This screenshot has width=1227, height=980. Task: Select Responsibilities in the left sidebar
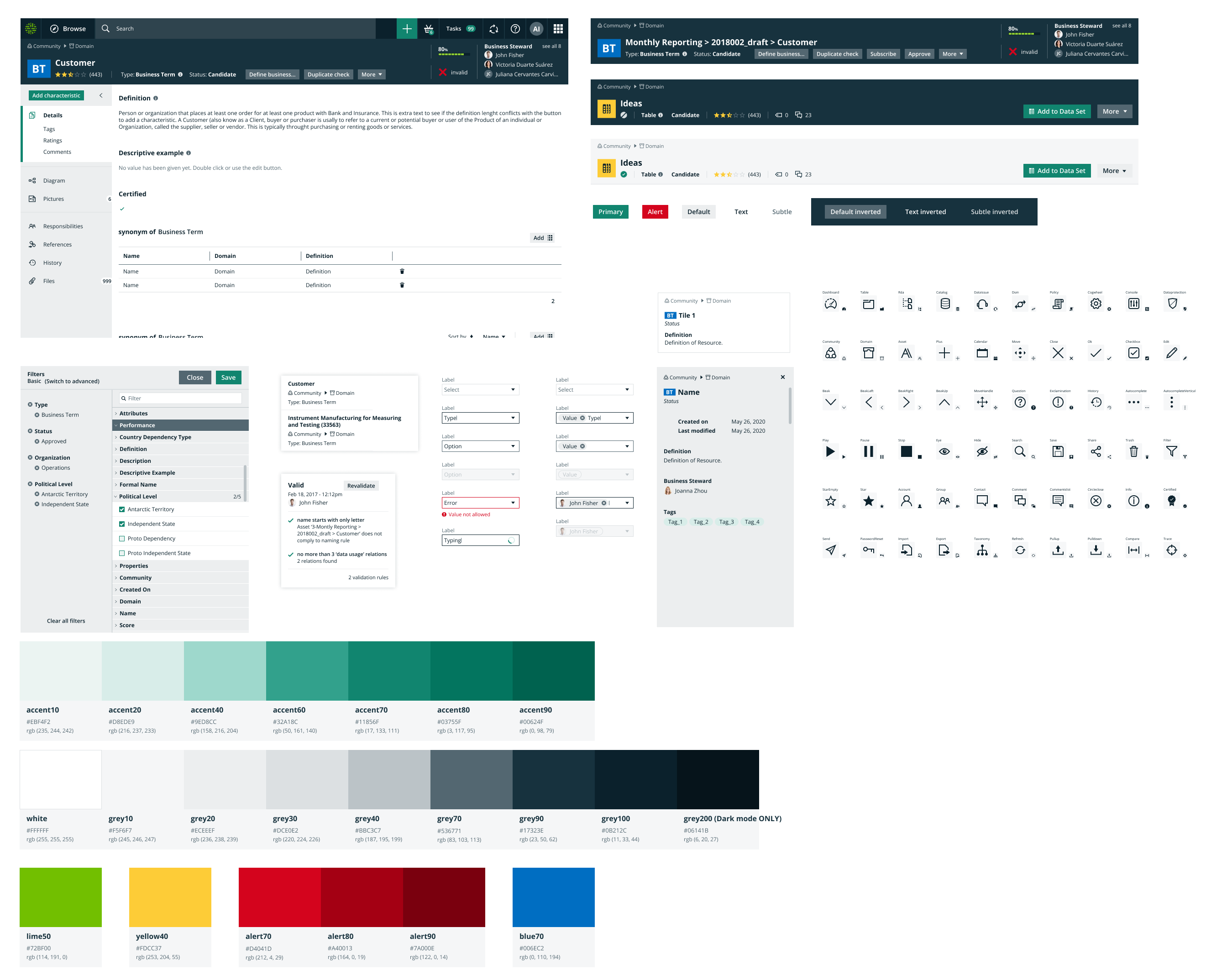click(63, 226)
